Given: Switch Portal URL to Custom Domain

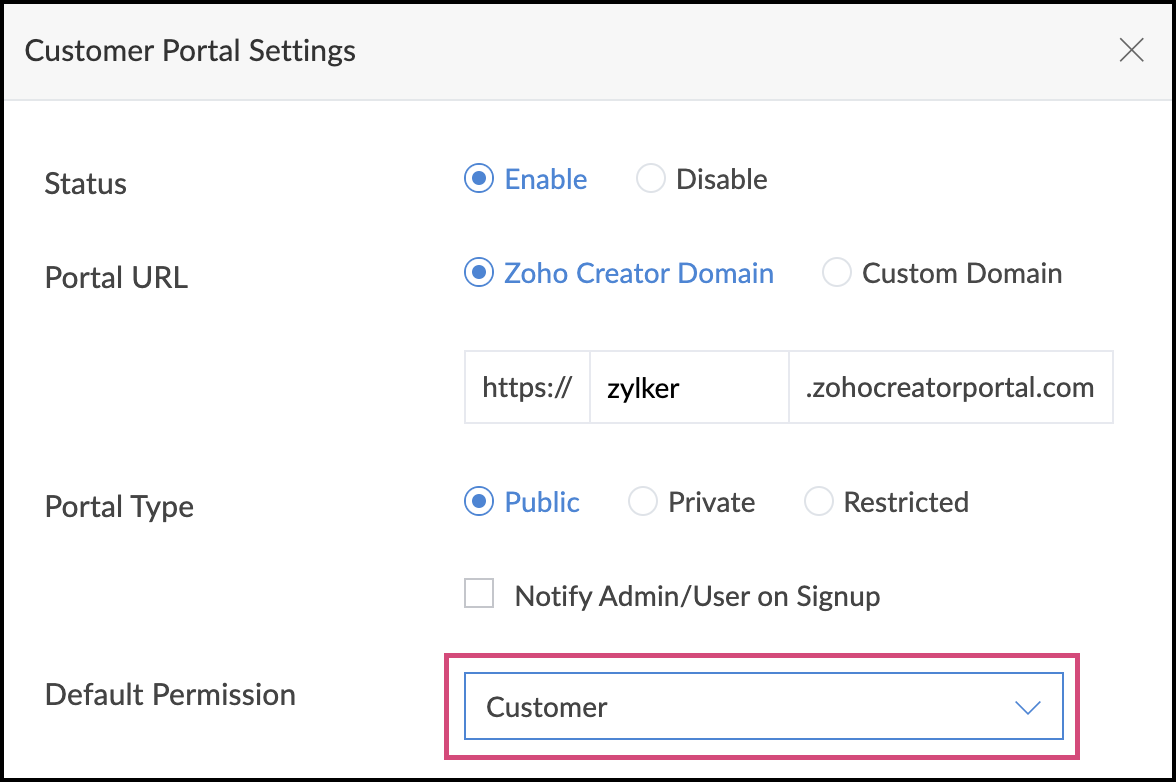Looking at the screenshot, I should click(837, 273).
